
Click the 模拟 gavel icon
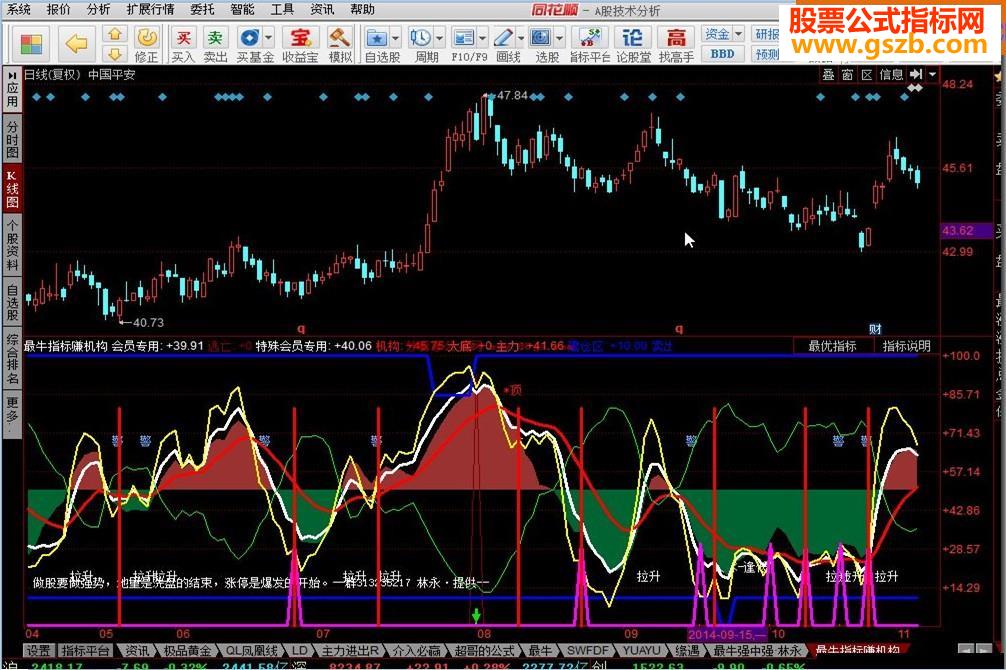click(340, 45)
